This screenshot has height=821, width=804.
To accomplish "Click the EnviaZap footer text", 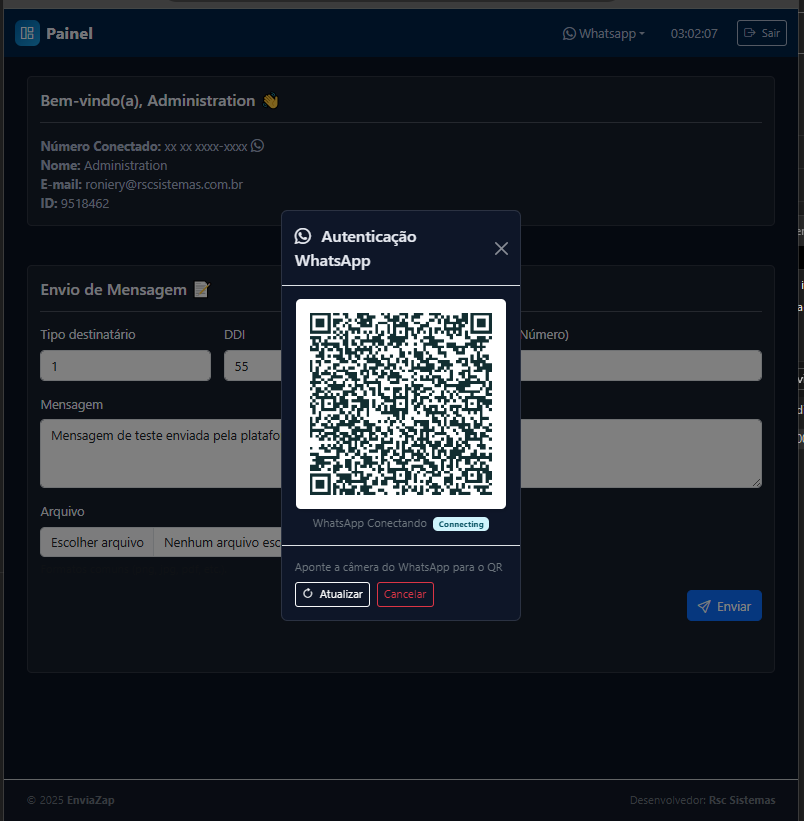I will point(90,800).
